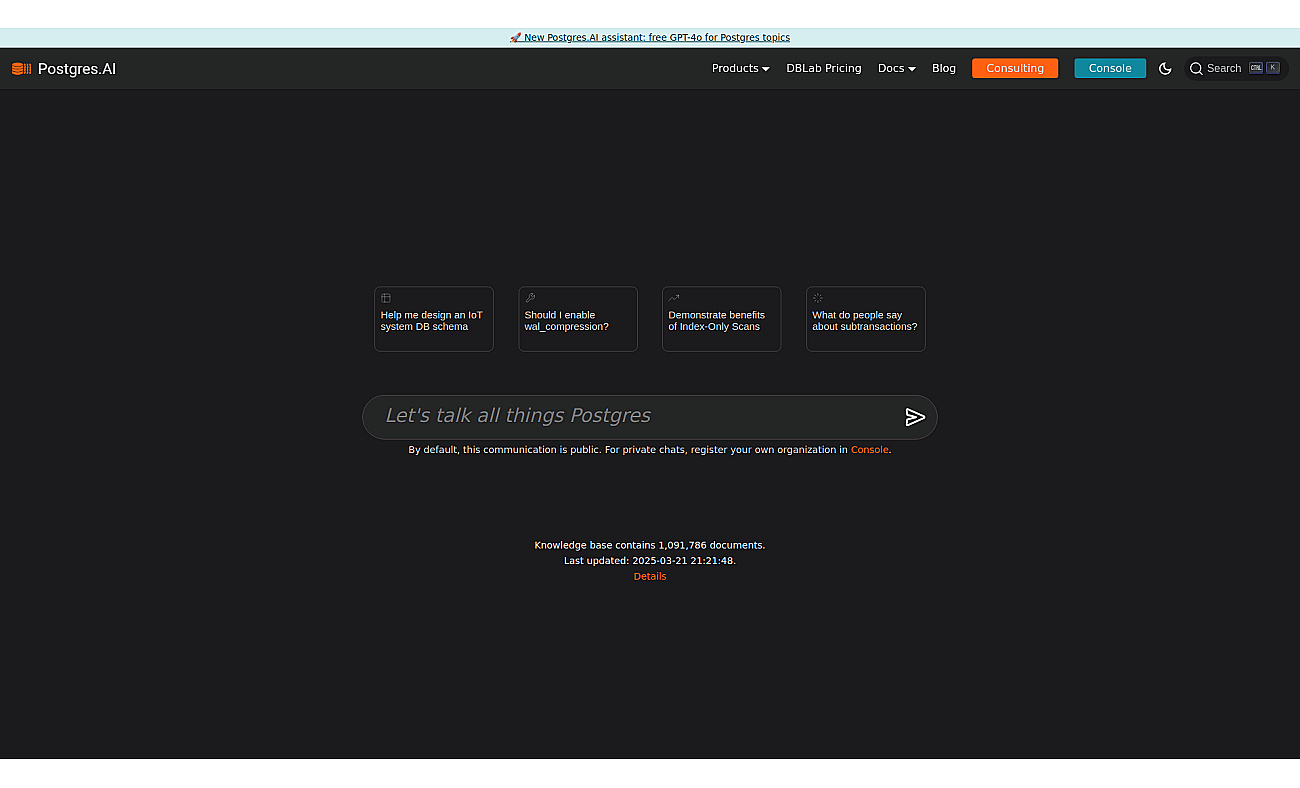Open the Postgres.AI home text link
This screenshot has width=1300, height=788.
77,69
